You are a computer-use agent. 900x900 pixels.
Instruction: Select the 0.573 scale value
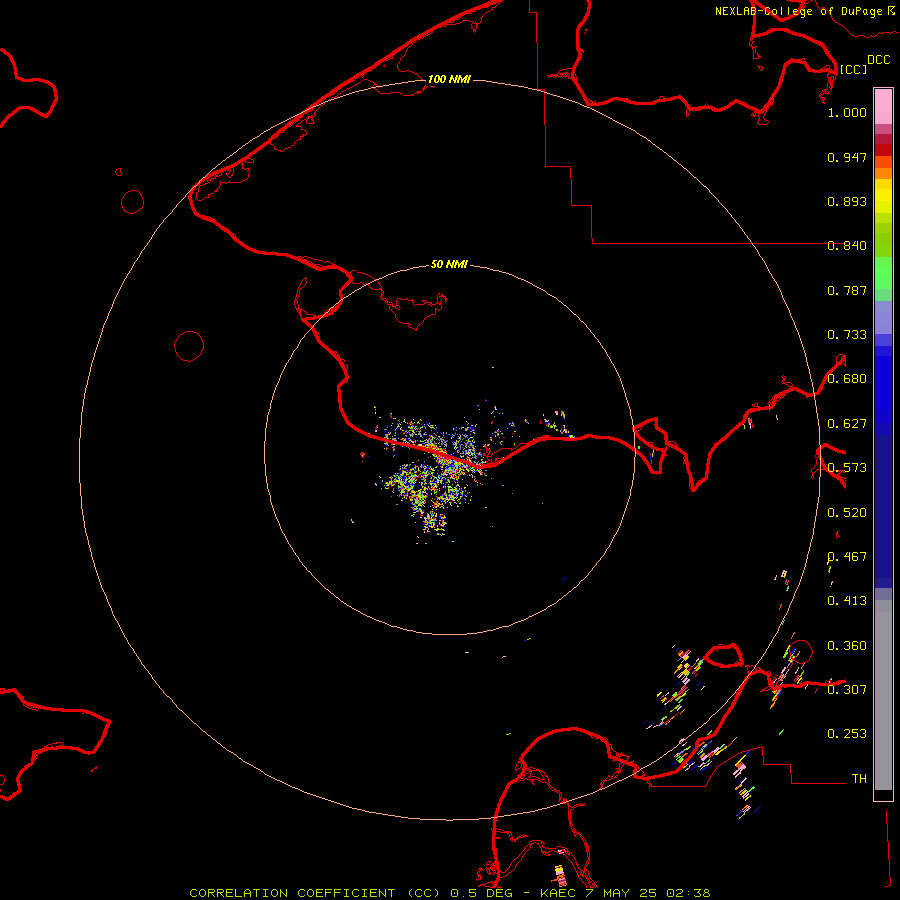[x=847, y=468]
